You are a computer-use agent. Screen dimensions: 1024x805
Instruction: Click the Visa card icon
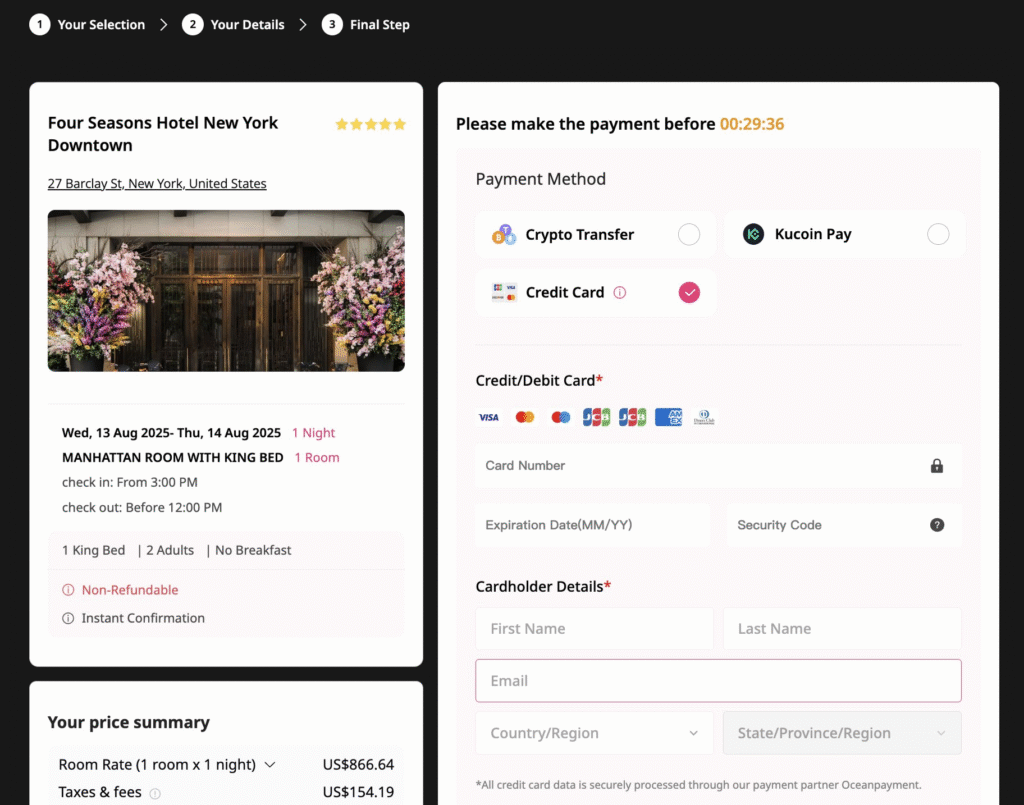489,417
